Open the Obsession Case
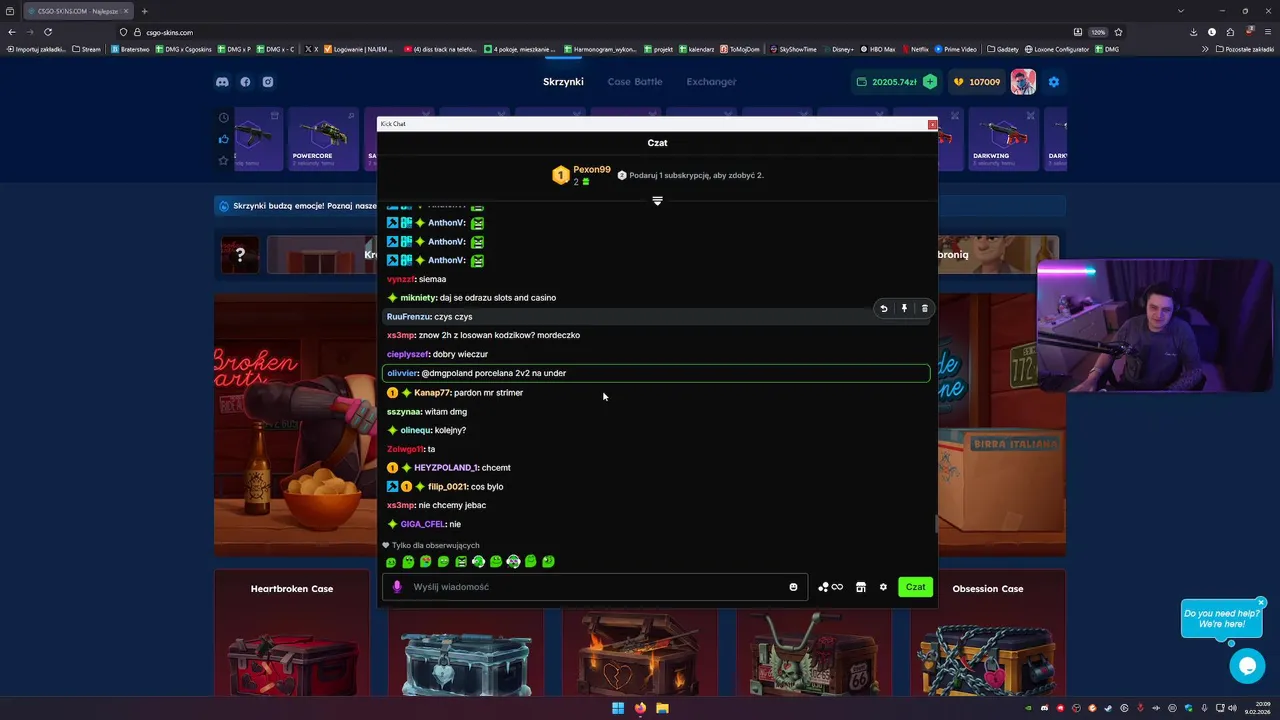1280x720 pixels. (988, 633)
